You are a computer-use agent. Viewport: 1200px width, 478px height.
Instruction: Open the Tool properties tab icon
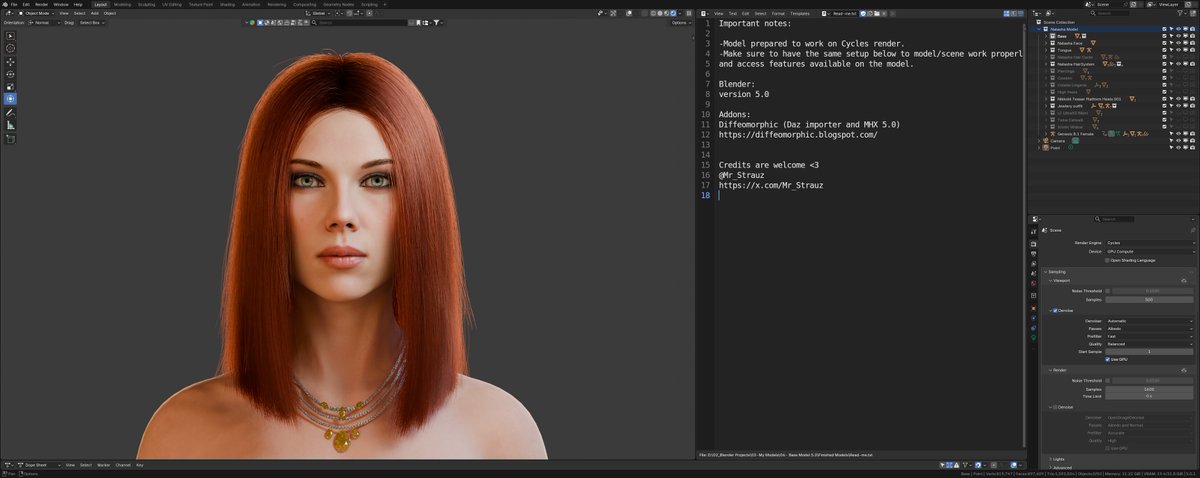1034,232
